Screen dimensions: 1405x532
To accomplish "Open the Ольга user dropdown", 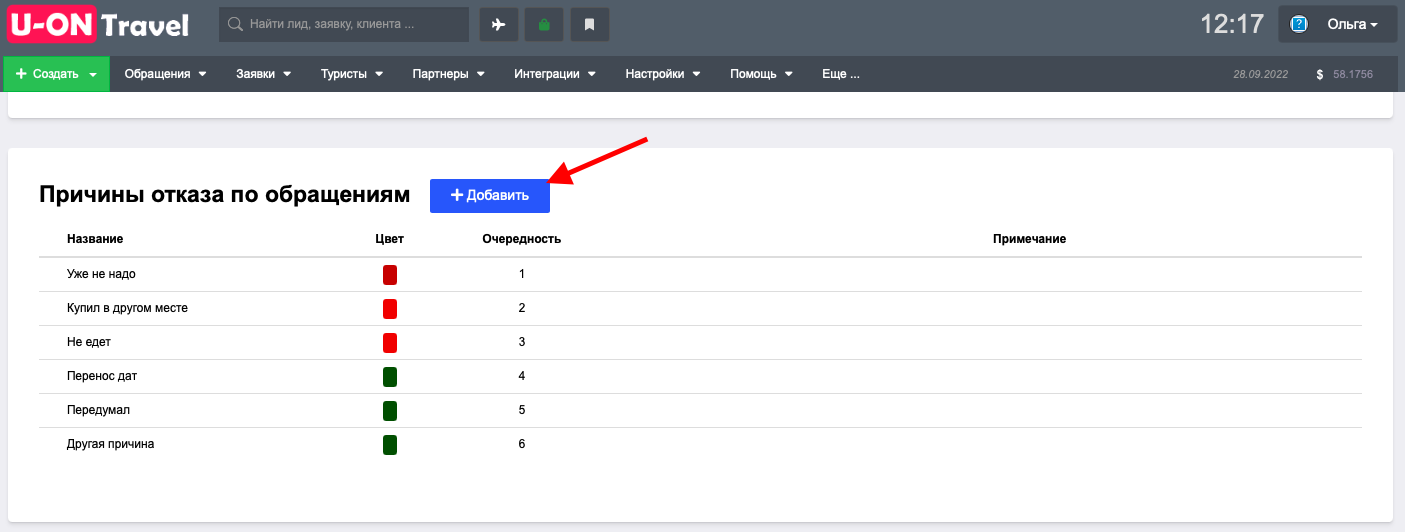I will tap(1337, 24).
